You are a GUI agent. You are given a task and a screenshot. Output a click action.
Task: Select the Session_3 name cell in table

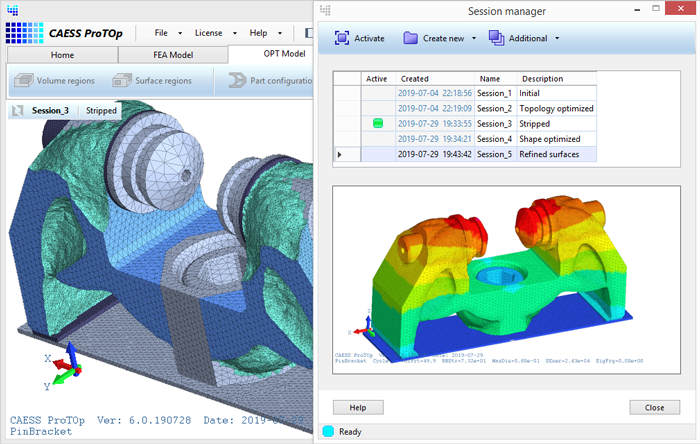tap(495, 124)
